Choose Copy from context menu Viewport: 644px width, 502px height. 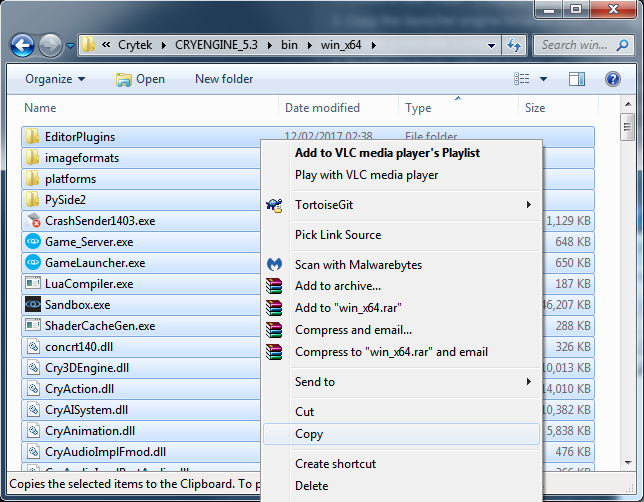point(401,434)
